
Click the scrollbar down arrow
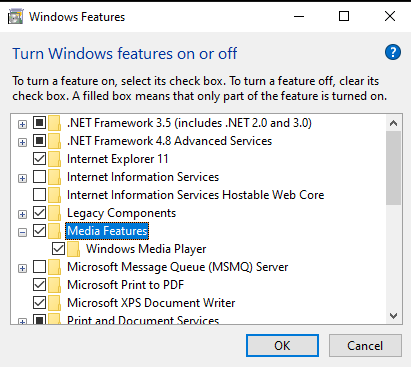click(x=393, y=316)
